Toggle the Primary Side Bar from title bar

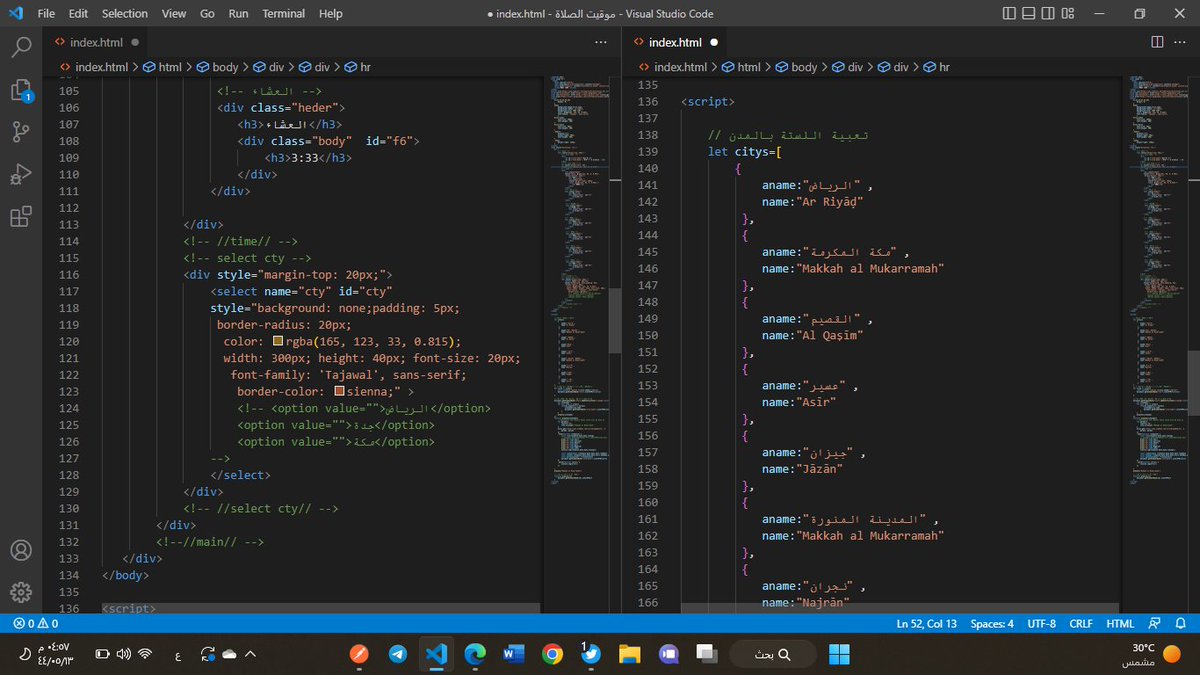[x=1008, y=13]
